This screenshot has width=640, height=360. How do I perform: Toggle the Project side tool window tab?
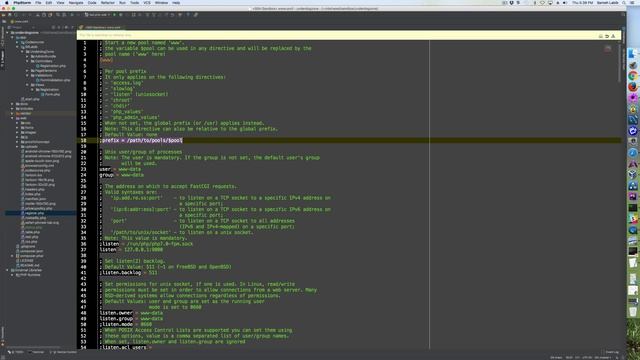[x=2, y=59]
